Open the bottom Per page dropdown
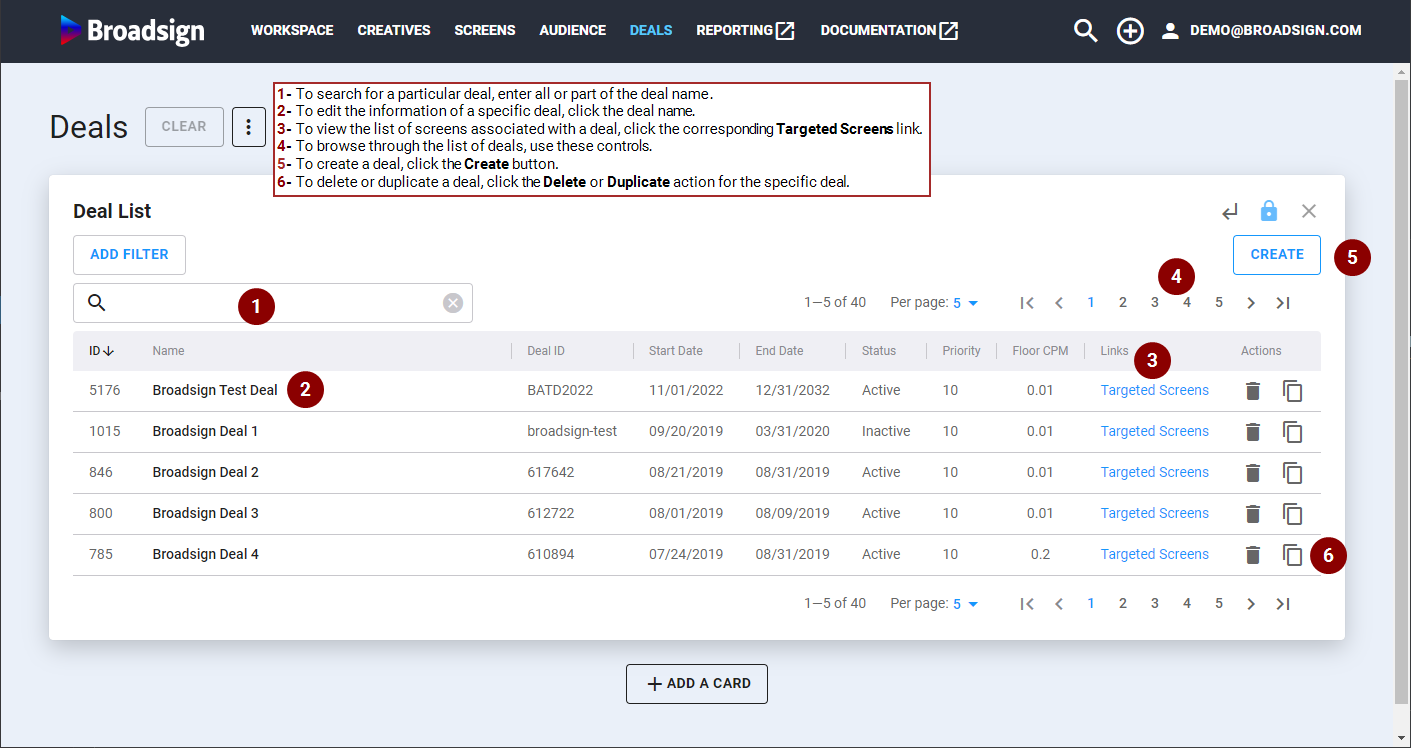Viewport: 1411px width, 748px height. (x=966, y=604)
